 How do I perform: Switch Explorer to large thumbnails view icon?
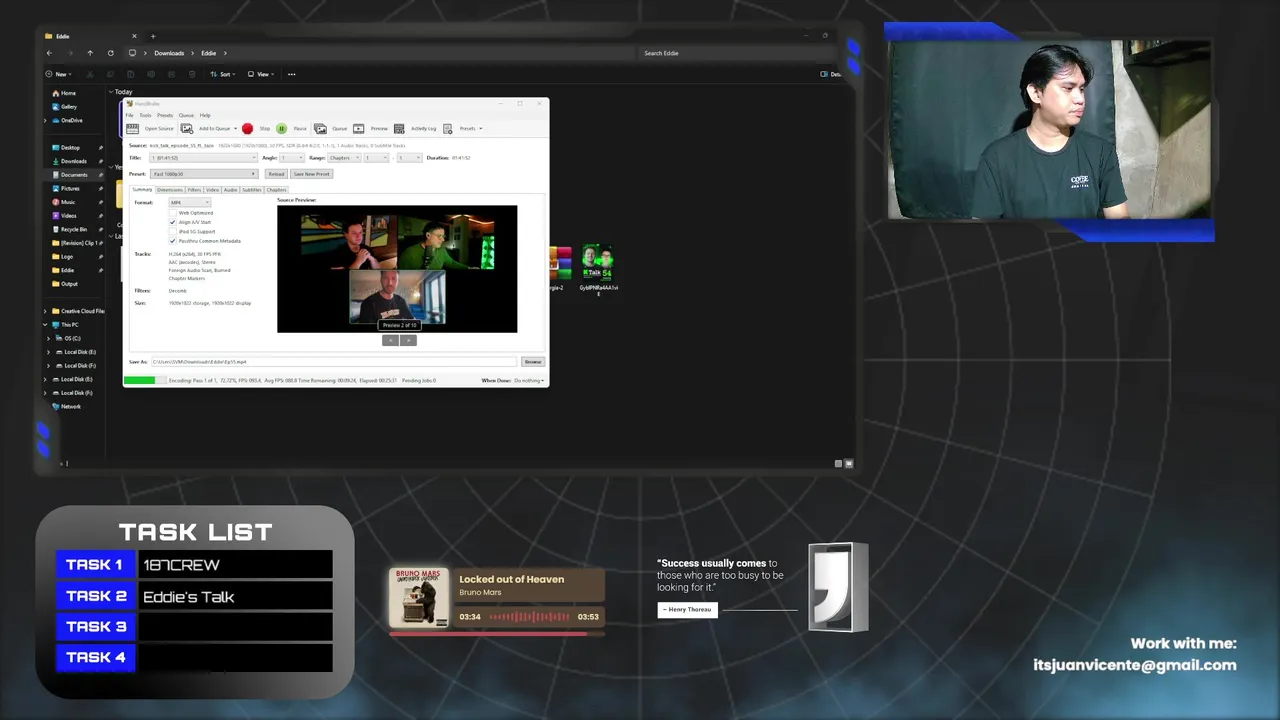848,463
